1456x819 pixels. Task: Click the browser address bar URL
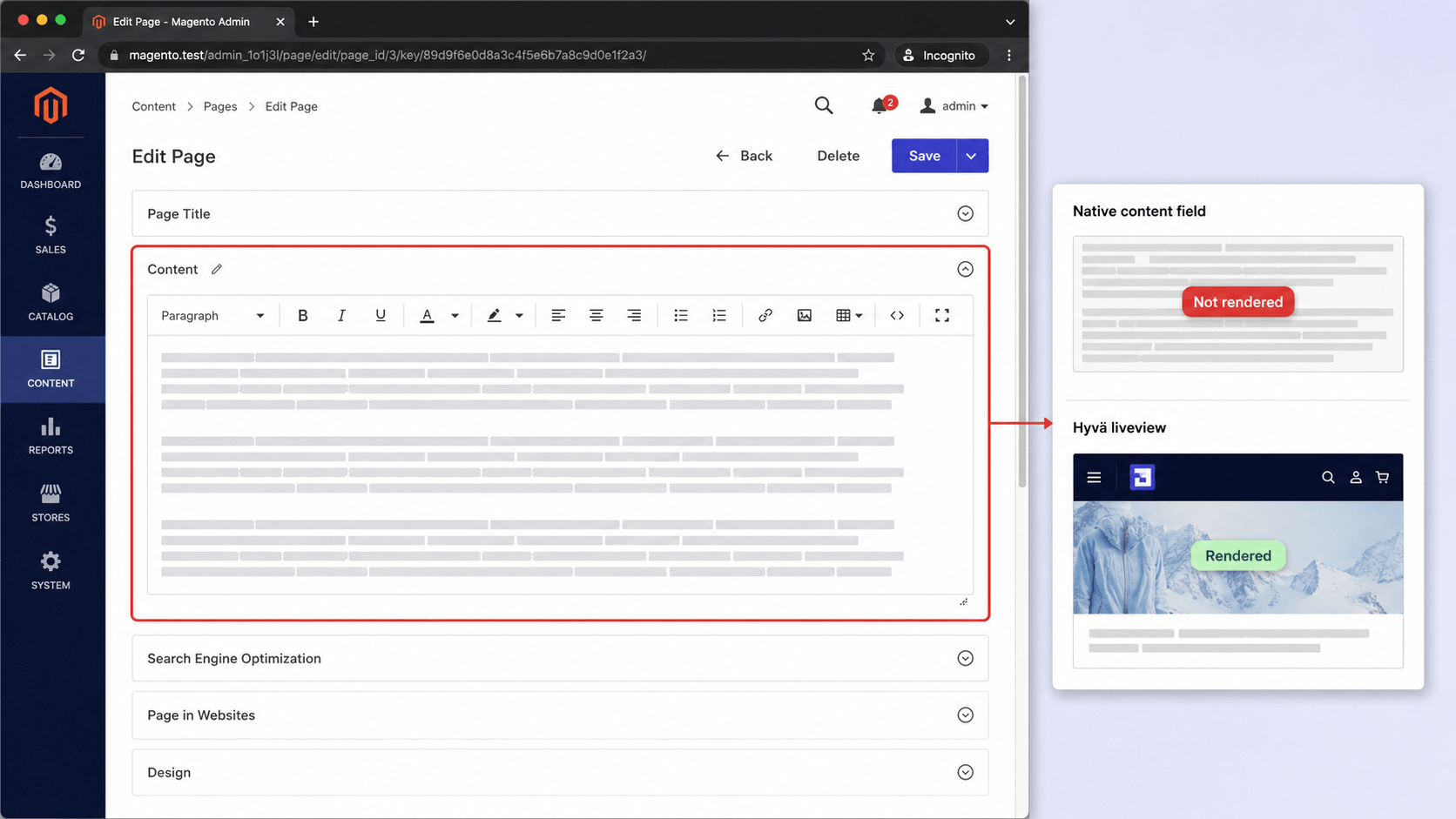pyautogui.click(x=388, y=55)
